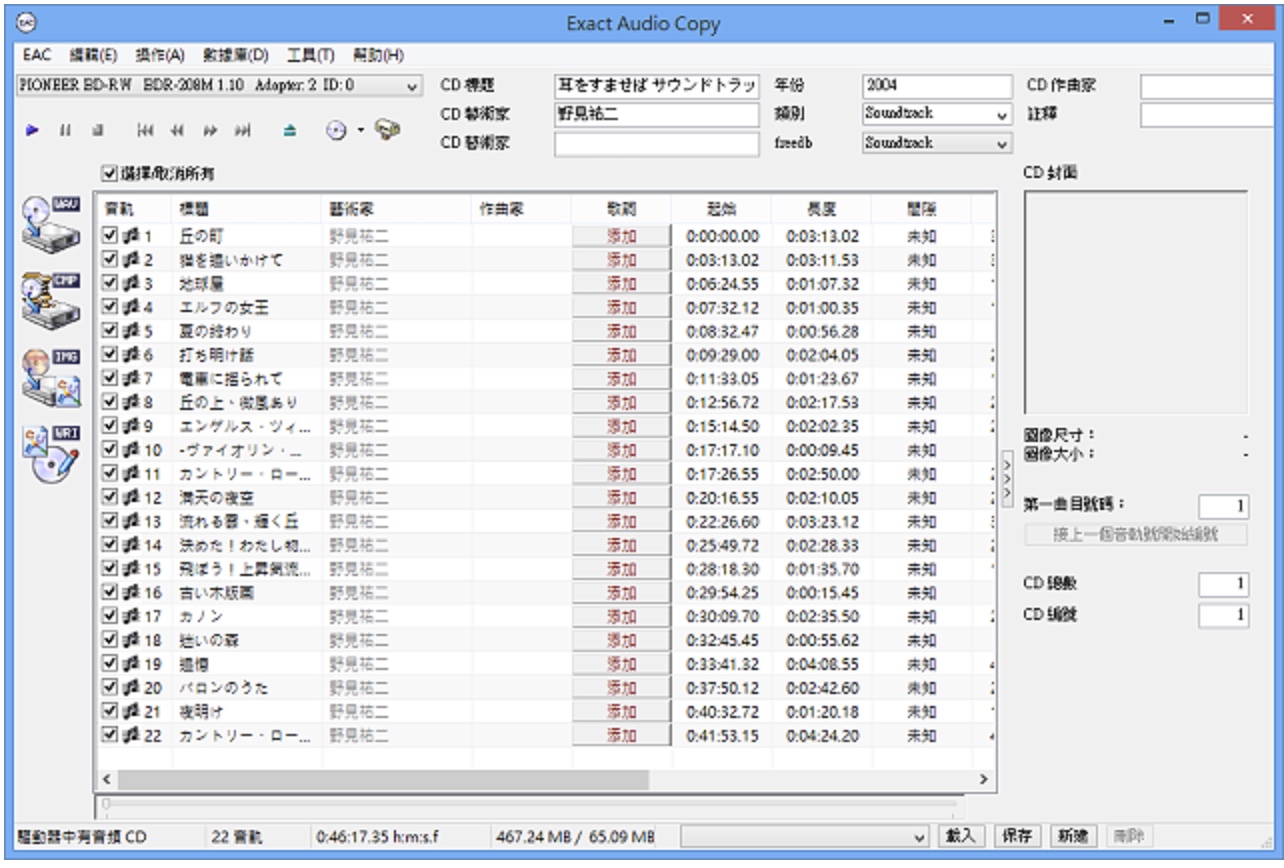Image resolution: width=1284 pixels, height=868 pixels.
Task: Click the music note icon for track 9
Action: click(x=131, y=426)
